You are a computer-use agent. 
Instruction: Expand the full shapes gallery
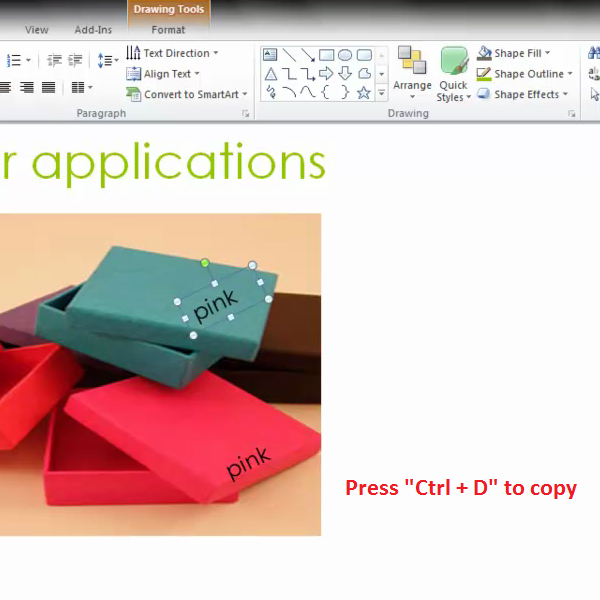[382, 92]
